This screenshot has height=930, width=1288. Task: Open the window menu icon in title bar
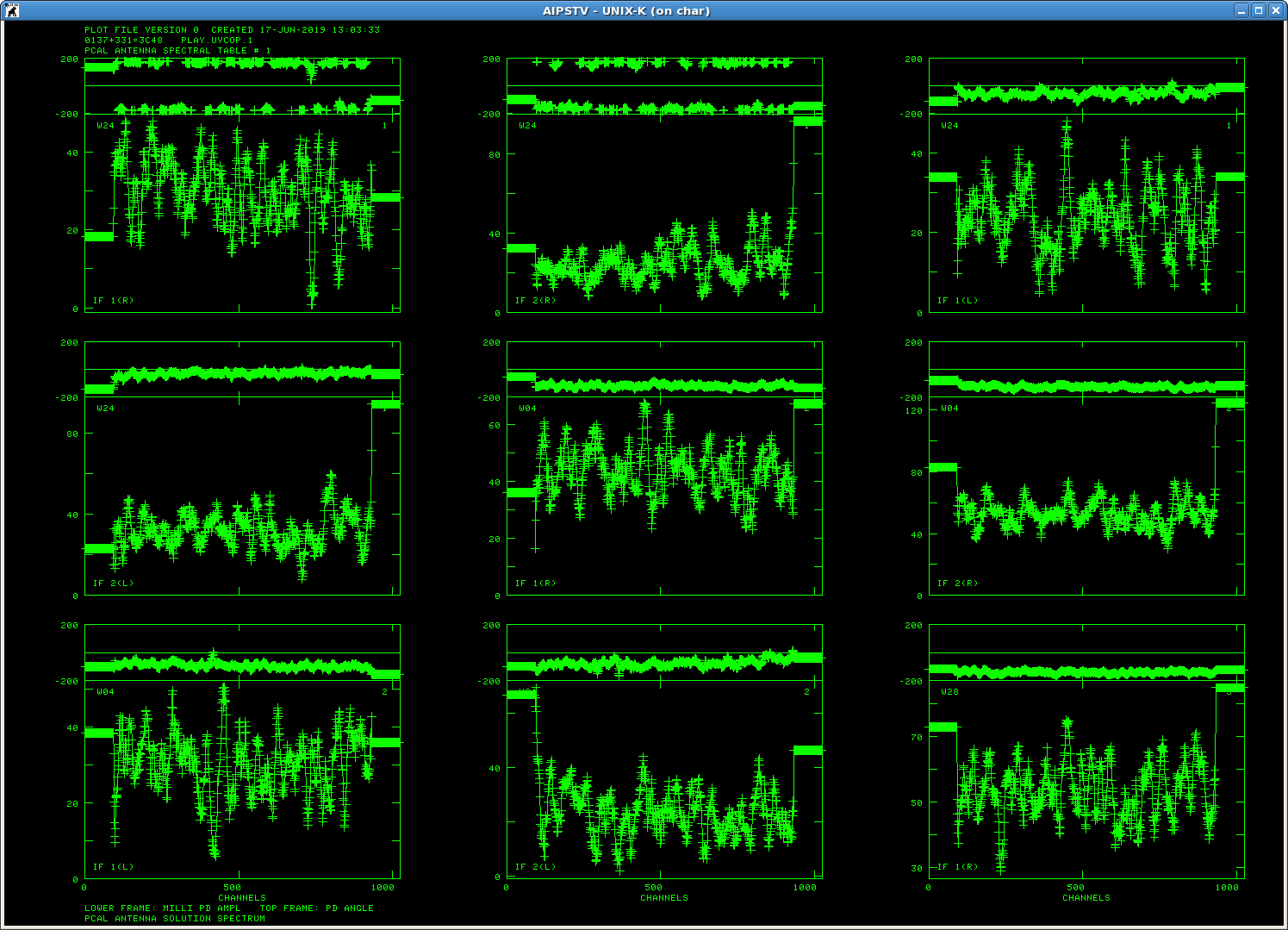[x=11, y=10]
